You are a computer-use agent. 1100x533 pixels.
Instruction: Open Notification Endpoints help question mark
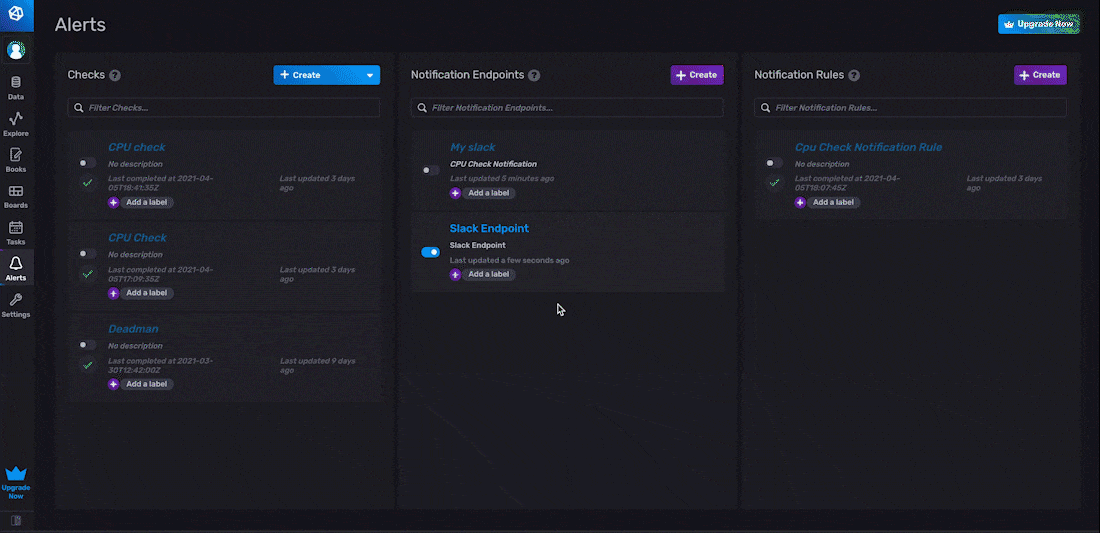[x=534, y=75]
